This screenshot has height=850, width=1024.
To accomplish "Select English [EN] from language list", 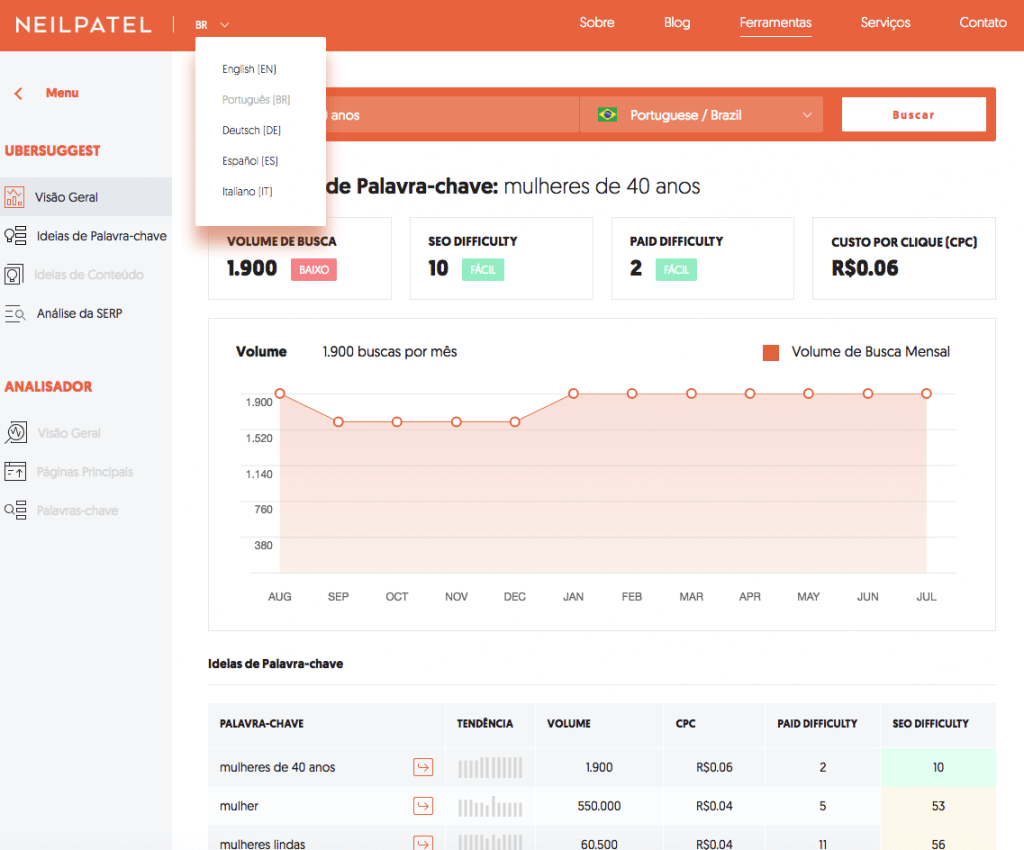I will [x=249, y=69].
